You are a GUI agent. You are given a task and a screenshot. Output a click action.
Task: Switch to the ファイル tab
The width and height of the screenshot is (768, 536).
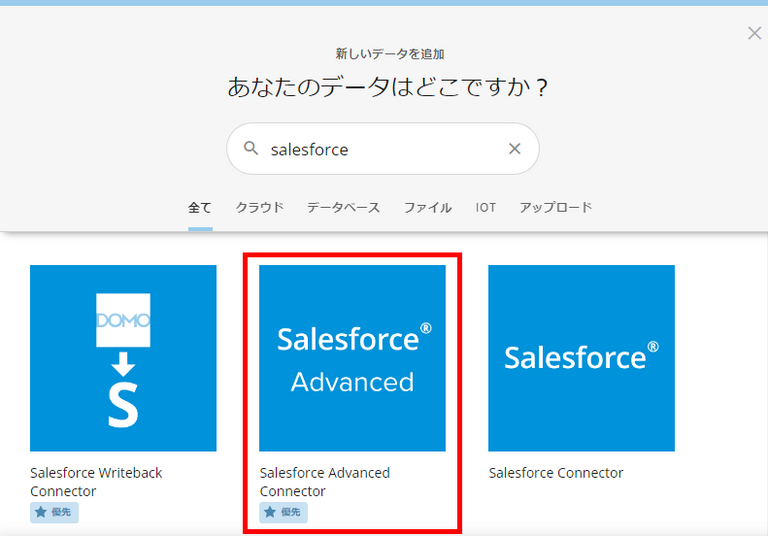click(428, 208)
